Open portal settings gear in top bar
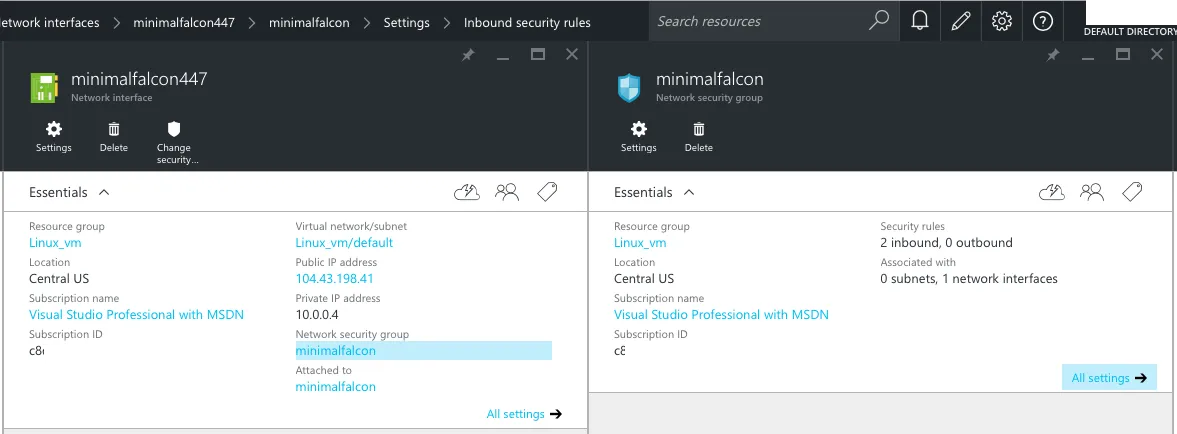 1002,22
